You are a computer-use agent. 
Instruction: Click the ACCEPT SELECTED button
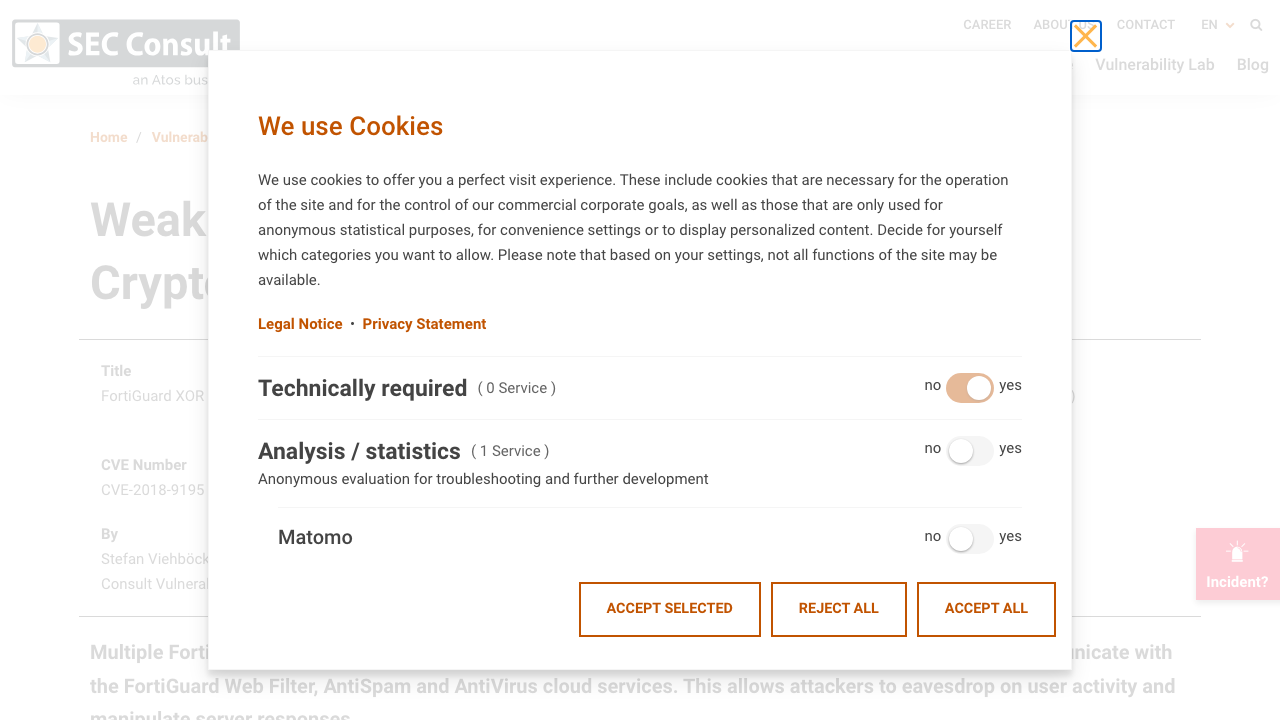[x=670, y=609]
